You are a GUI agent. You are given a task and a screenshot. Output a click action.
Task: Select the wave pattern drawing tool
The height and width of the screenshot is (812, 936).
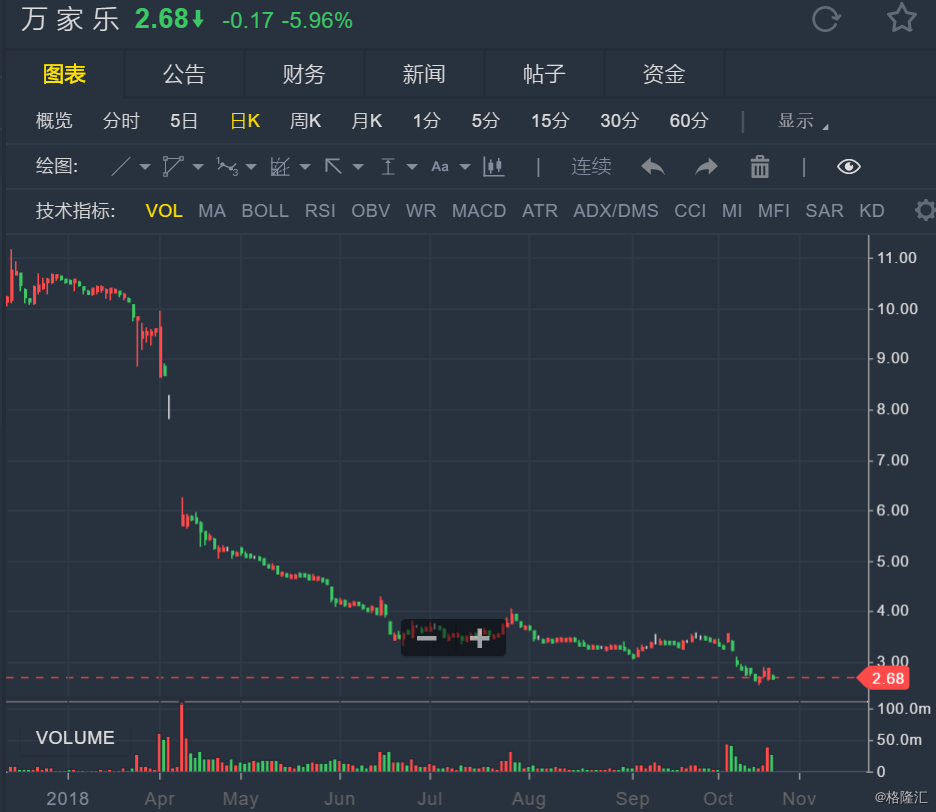click(227, 167)
